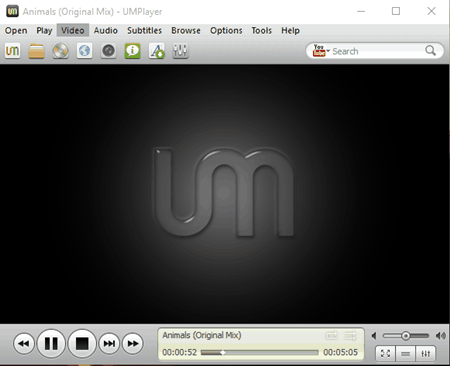
Task: Click the volume slider track
Action: coord(406,336)
